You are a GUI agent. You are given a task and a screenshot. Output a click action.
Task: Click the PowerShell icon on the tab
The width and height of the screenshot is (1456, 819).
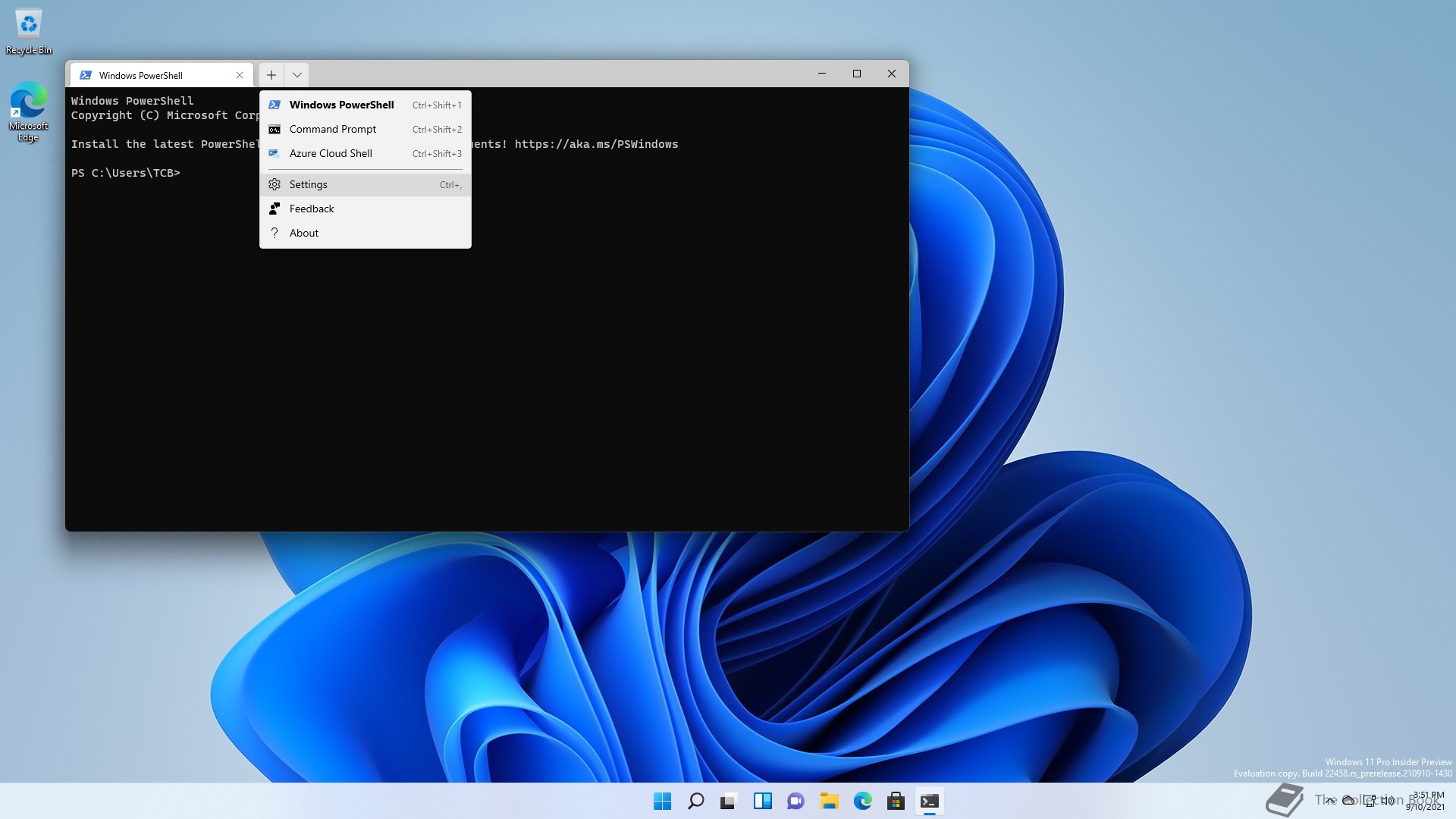86,75
